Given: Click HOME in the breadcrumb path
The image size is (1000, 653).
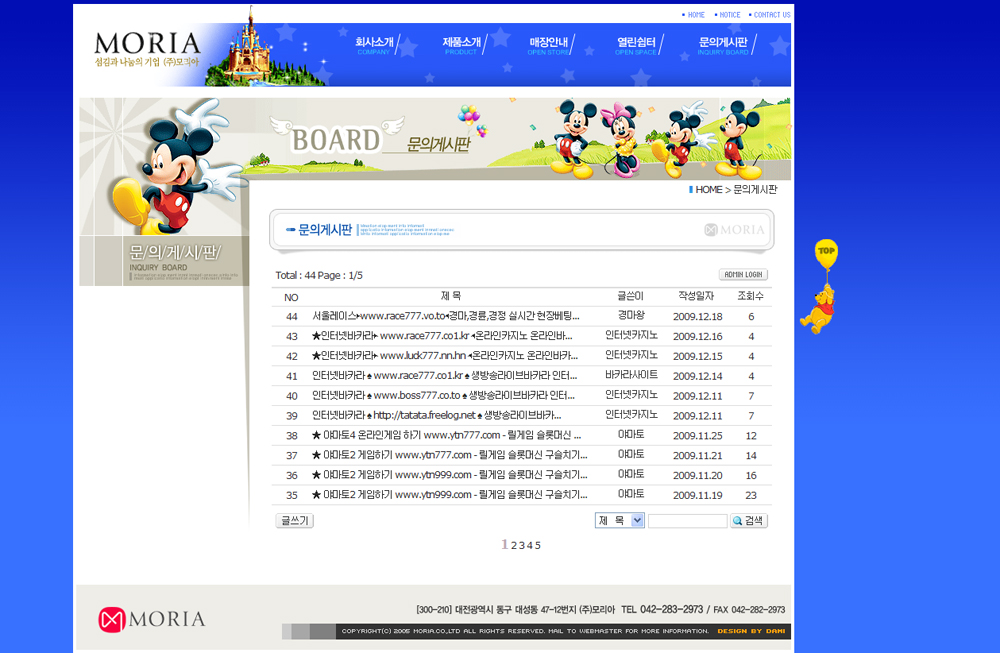Looking at the screenshot, I should click(708, 190).
